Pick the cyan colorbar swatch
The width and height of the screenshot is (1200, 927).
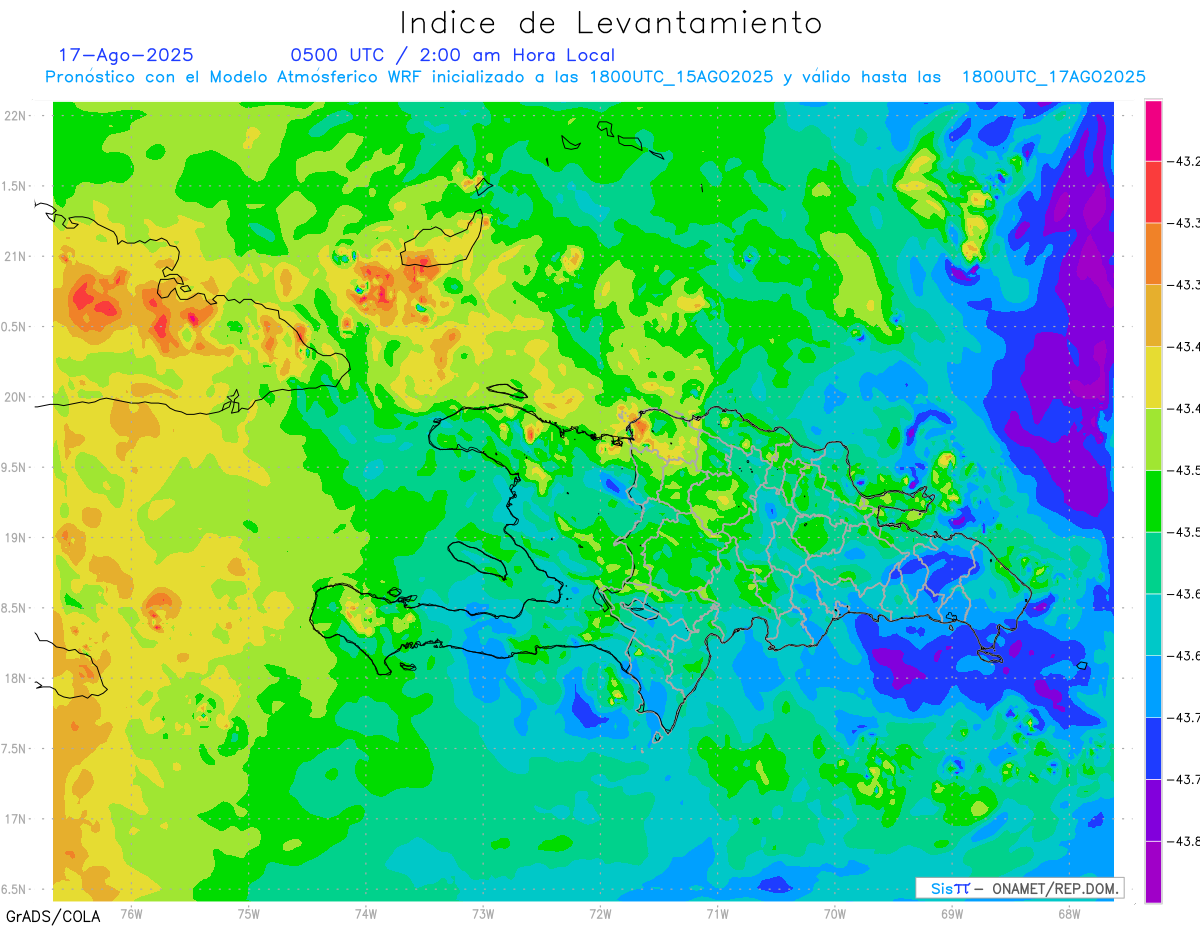[x=1153, y=624]
